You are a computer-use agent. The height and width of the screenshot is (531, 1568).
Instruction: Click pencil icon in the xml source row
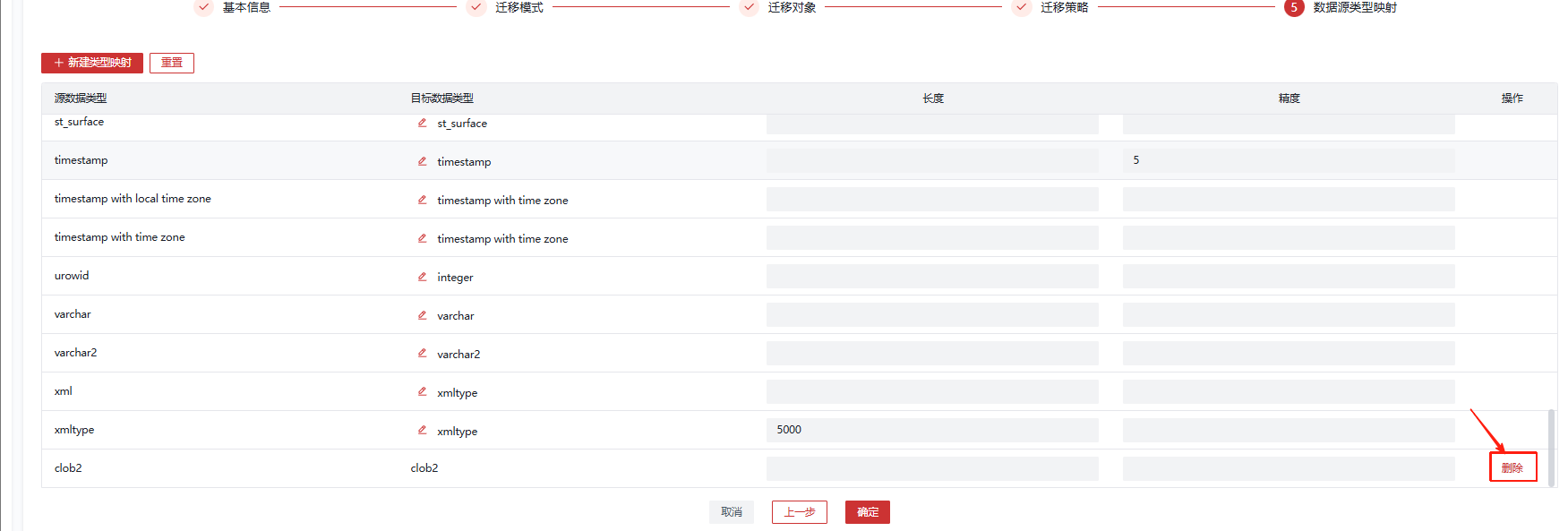(422, 392)
